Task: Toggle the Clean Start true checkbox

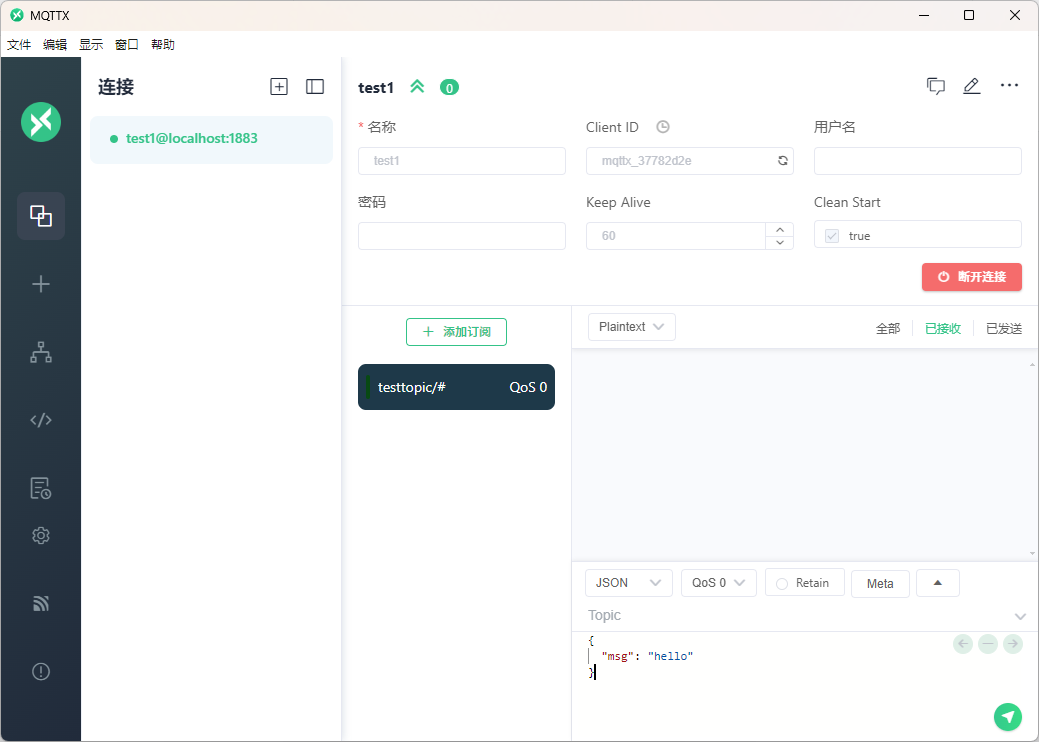Action: (x=832, y=236)
